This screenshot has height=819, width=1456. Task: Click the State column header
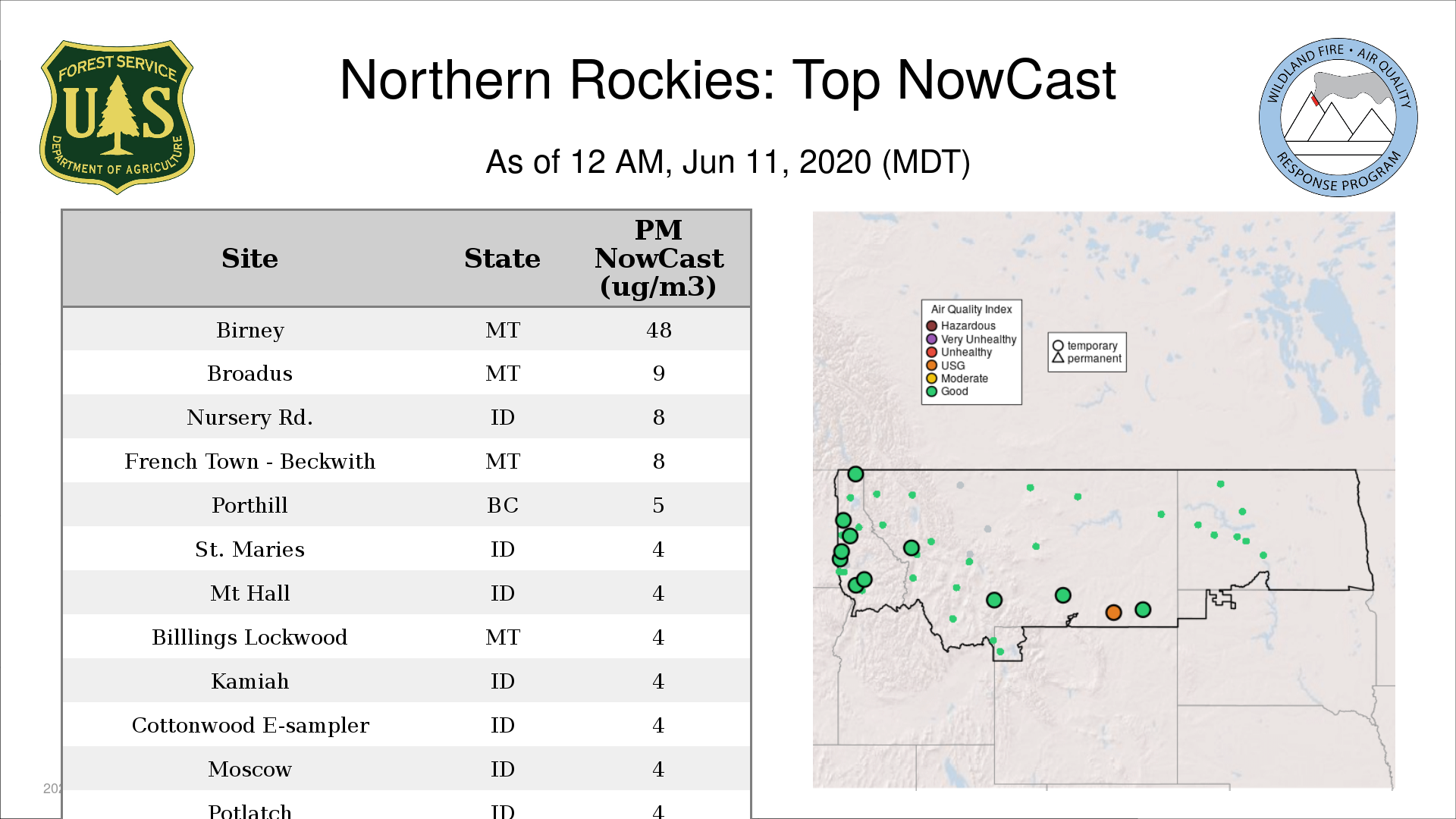coord(502,259)
